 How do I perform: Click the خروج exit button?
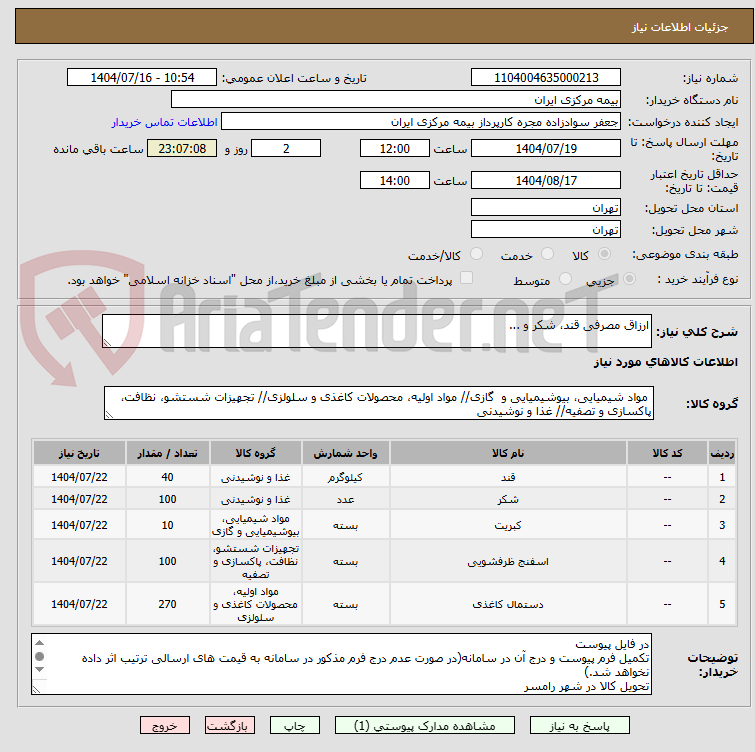pos(165,725)
